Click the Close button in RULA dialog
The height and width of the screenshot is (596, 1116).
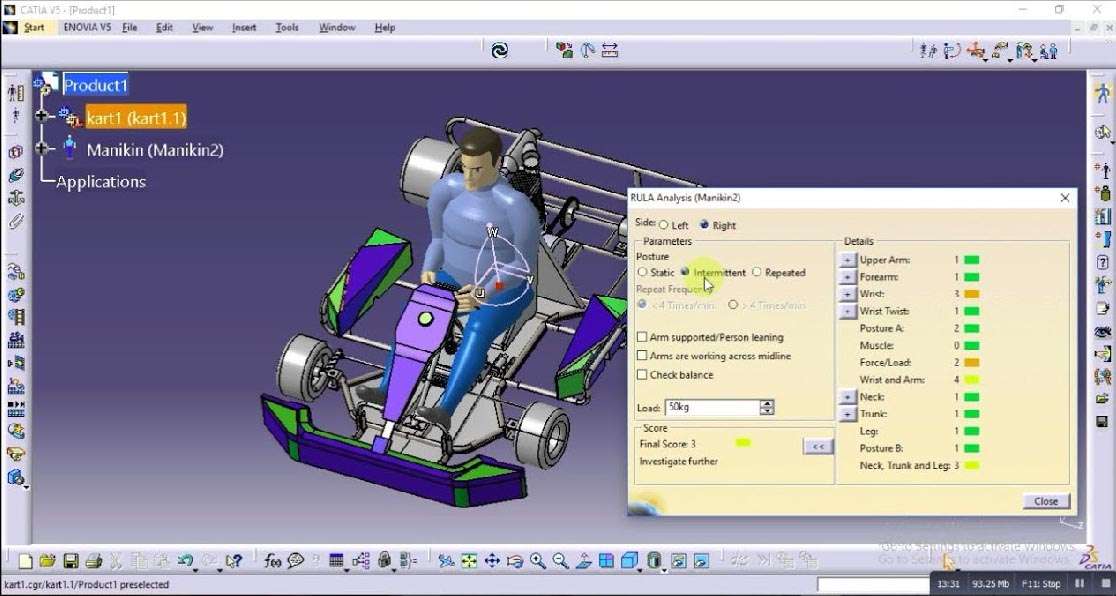tap(1046, 501)
